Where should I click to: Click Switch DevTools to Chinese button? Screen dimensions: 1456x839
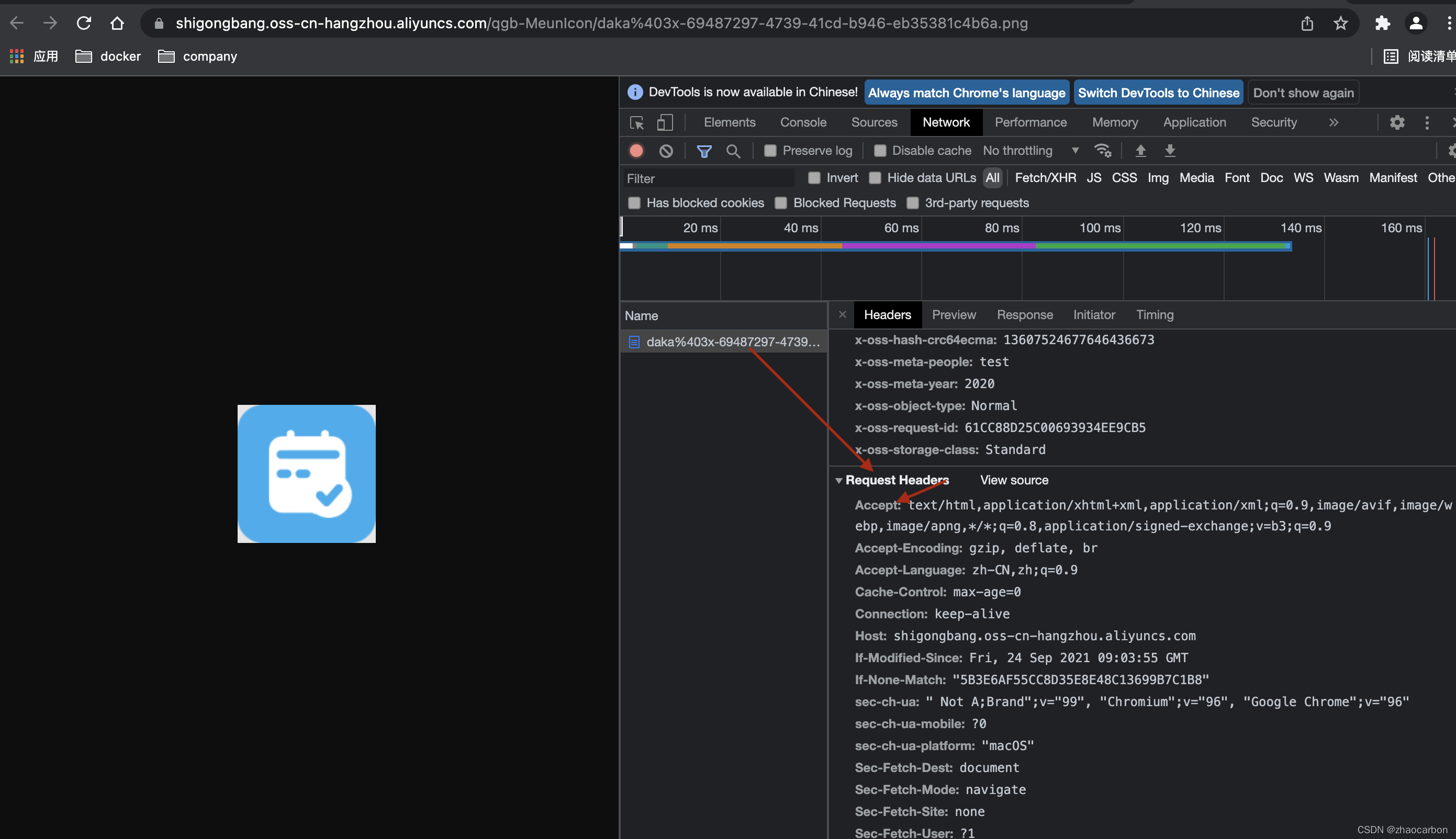[x=1158, y=93]
